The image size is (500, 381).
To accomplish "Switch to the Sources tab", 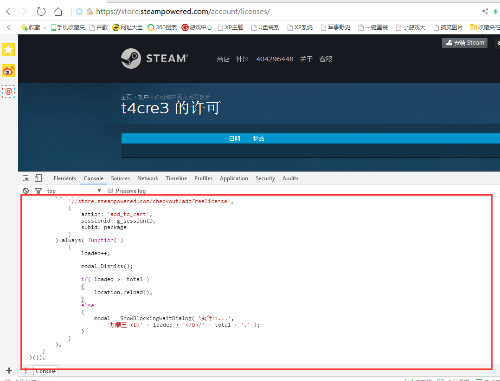I will point(120,178).
